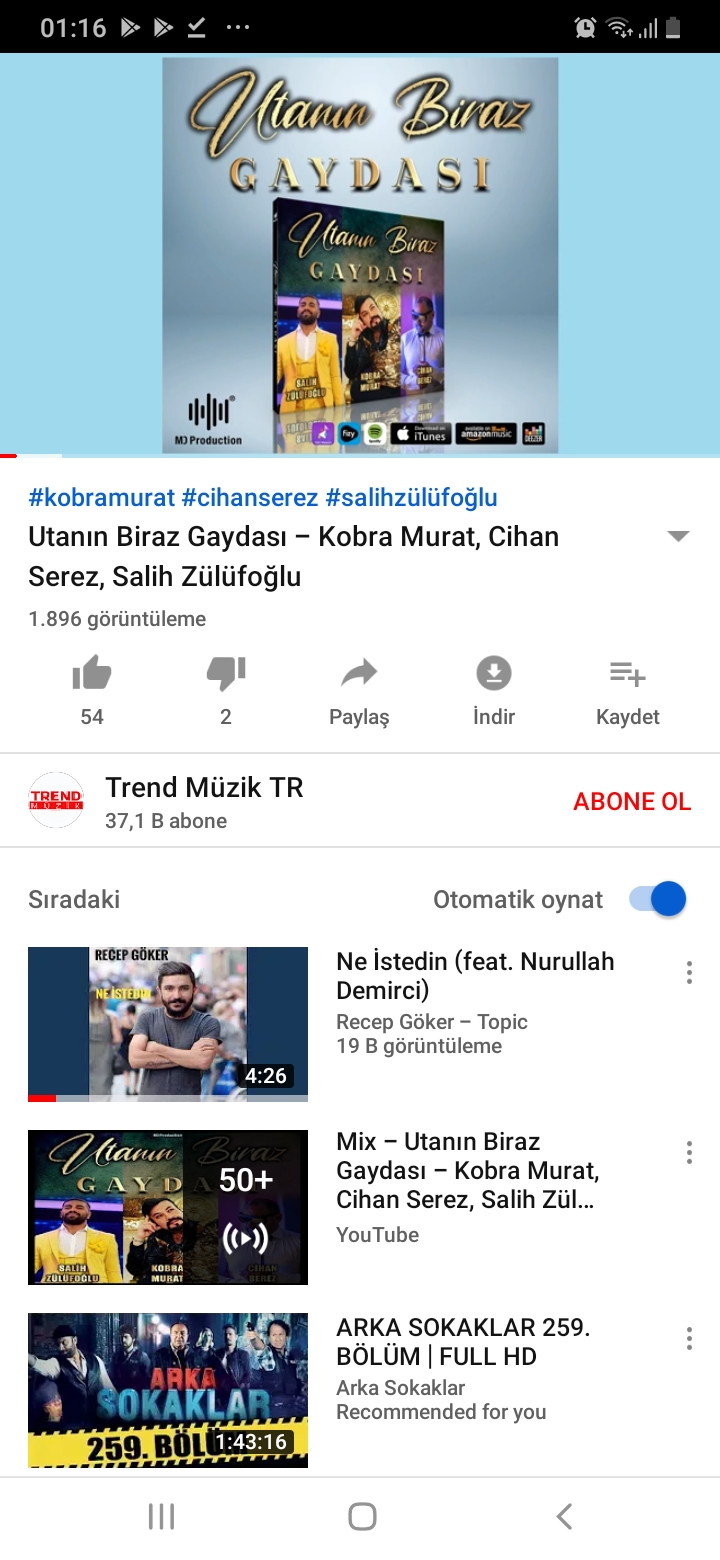Save to playlist with Kaydet icon
720x1560 pixels.
[x=627, y=674]
